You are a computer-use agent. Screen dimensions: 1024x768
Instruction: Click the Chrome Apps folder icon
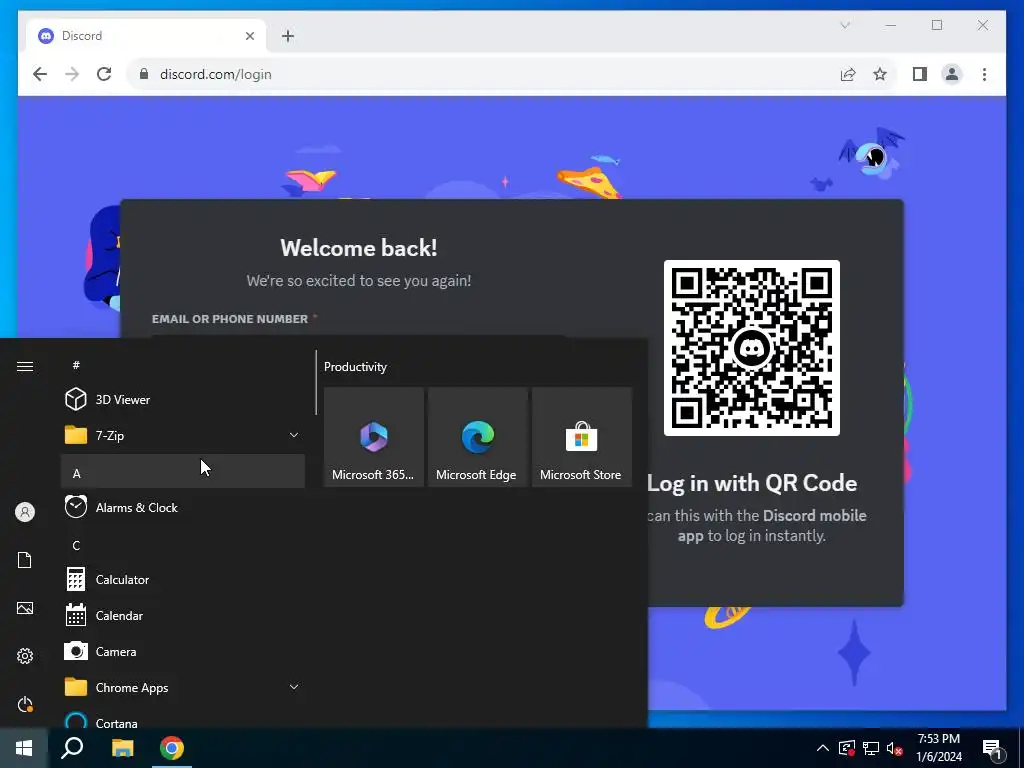pyautogui.click(x=76, y=687)
